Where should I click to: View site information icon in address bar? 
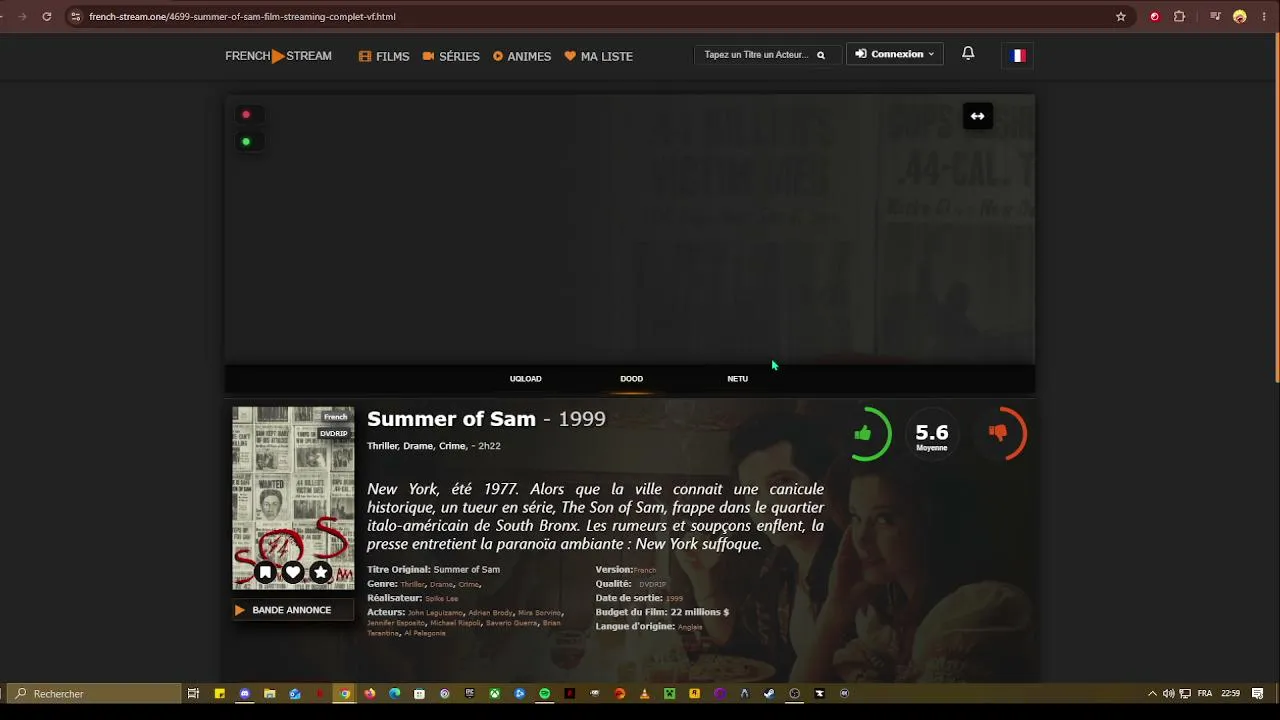pyautogui.click(x=75, y=17)
